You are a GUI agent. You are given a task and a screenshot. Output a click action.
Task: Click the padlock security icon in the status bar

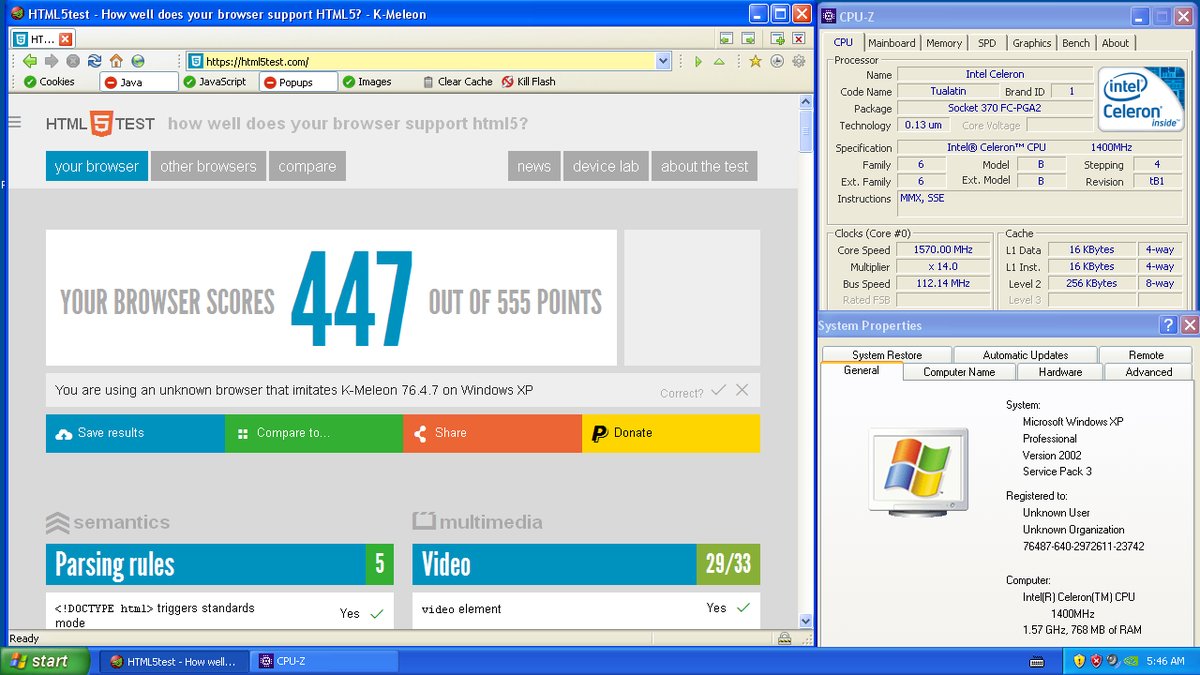(784, 639)
